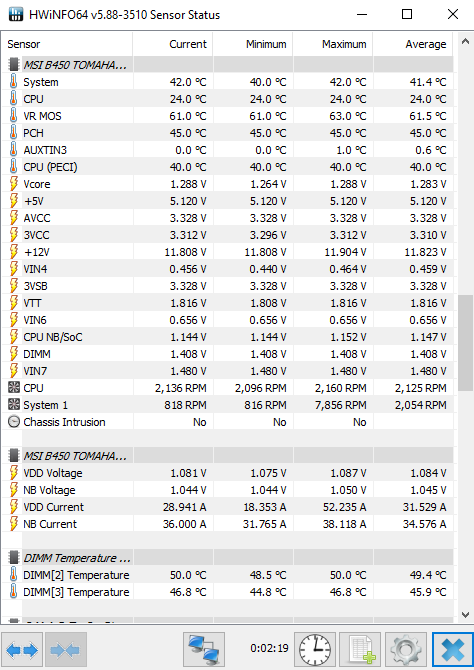Click the Average column header

(x=413, y=44)
